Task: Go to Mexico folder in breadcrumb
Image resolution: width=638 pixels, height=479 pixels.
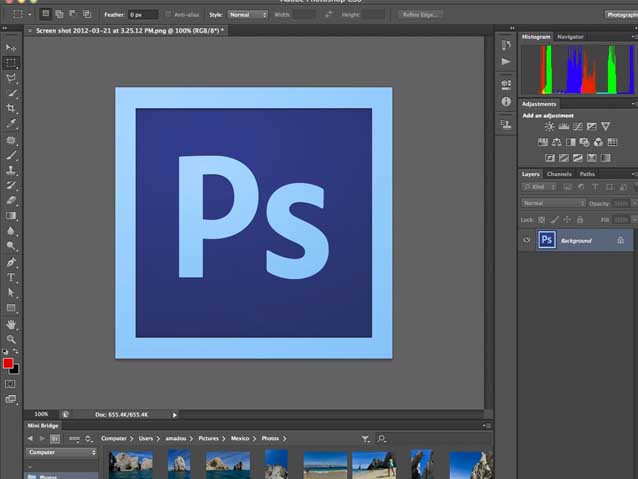Action: (x=240, y=439)
